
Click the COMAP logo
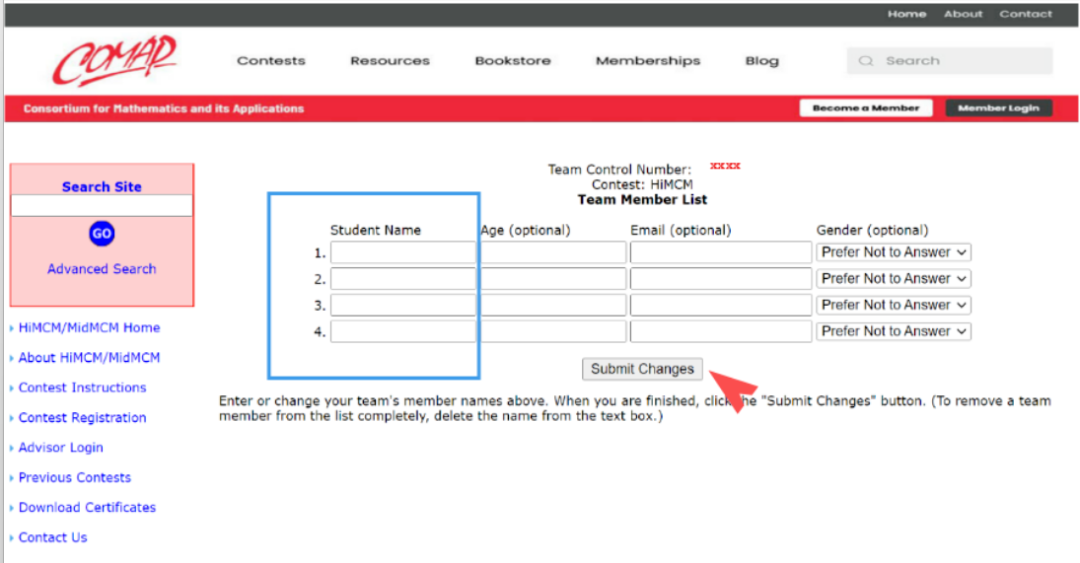[114, 60]
